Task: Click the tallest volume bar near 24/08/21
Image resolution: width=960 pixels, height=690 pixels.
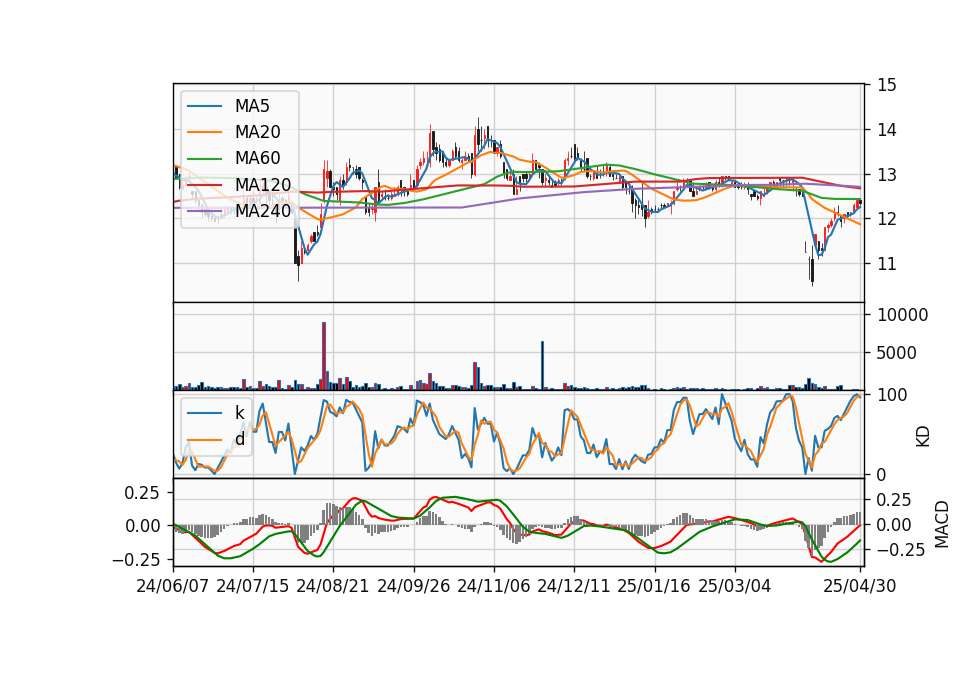Action: point(324,356)
